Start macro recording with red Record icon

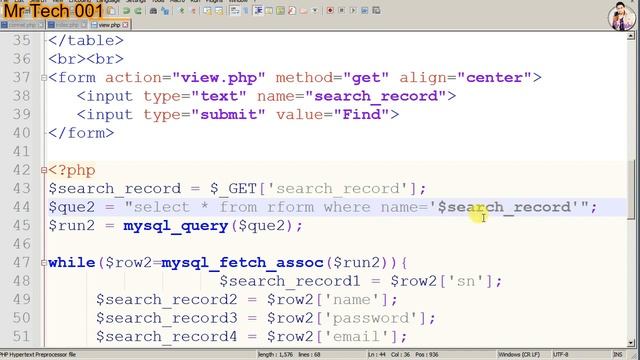coord(330,11)
